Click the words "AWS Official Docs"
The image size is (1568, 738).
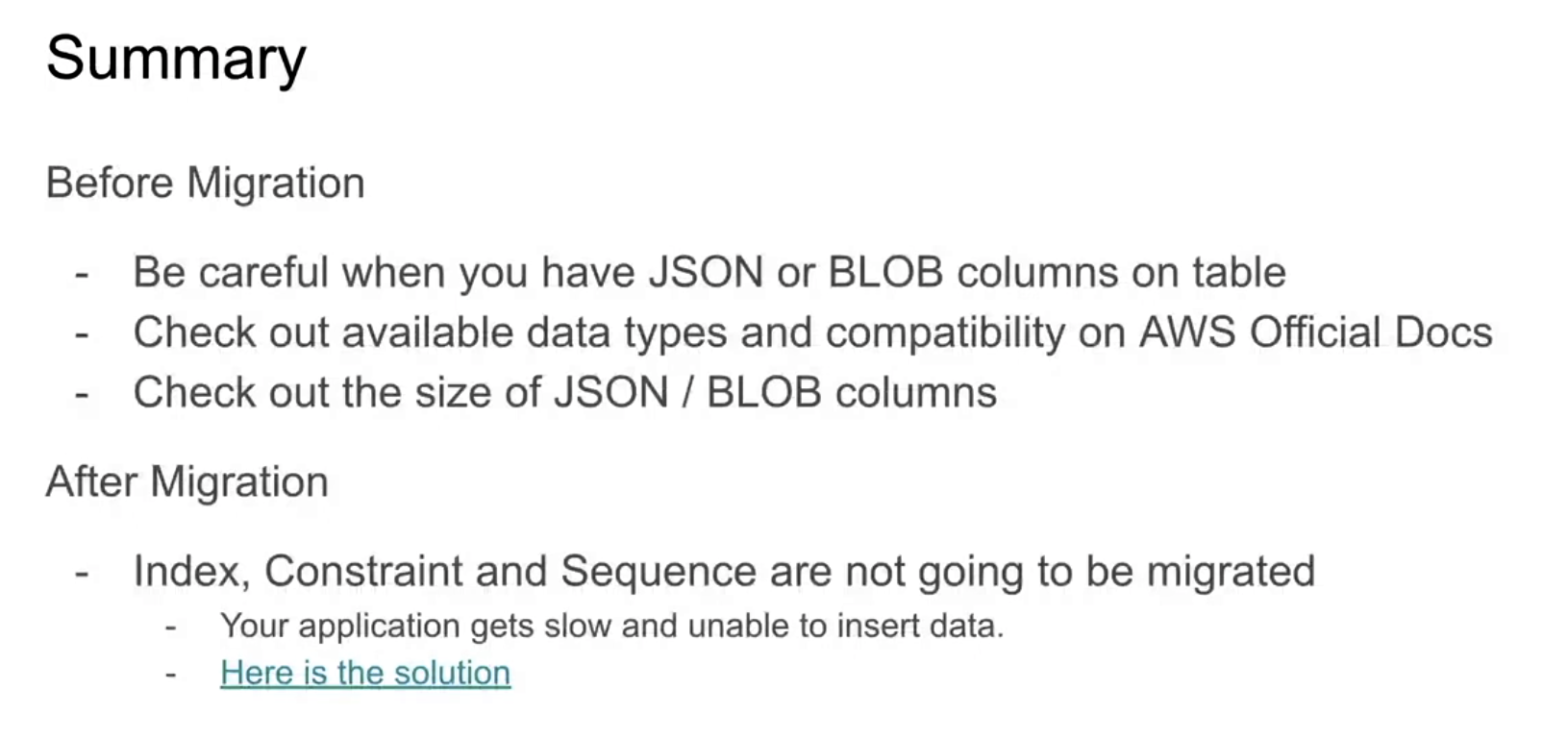(1315, 332)
